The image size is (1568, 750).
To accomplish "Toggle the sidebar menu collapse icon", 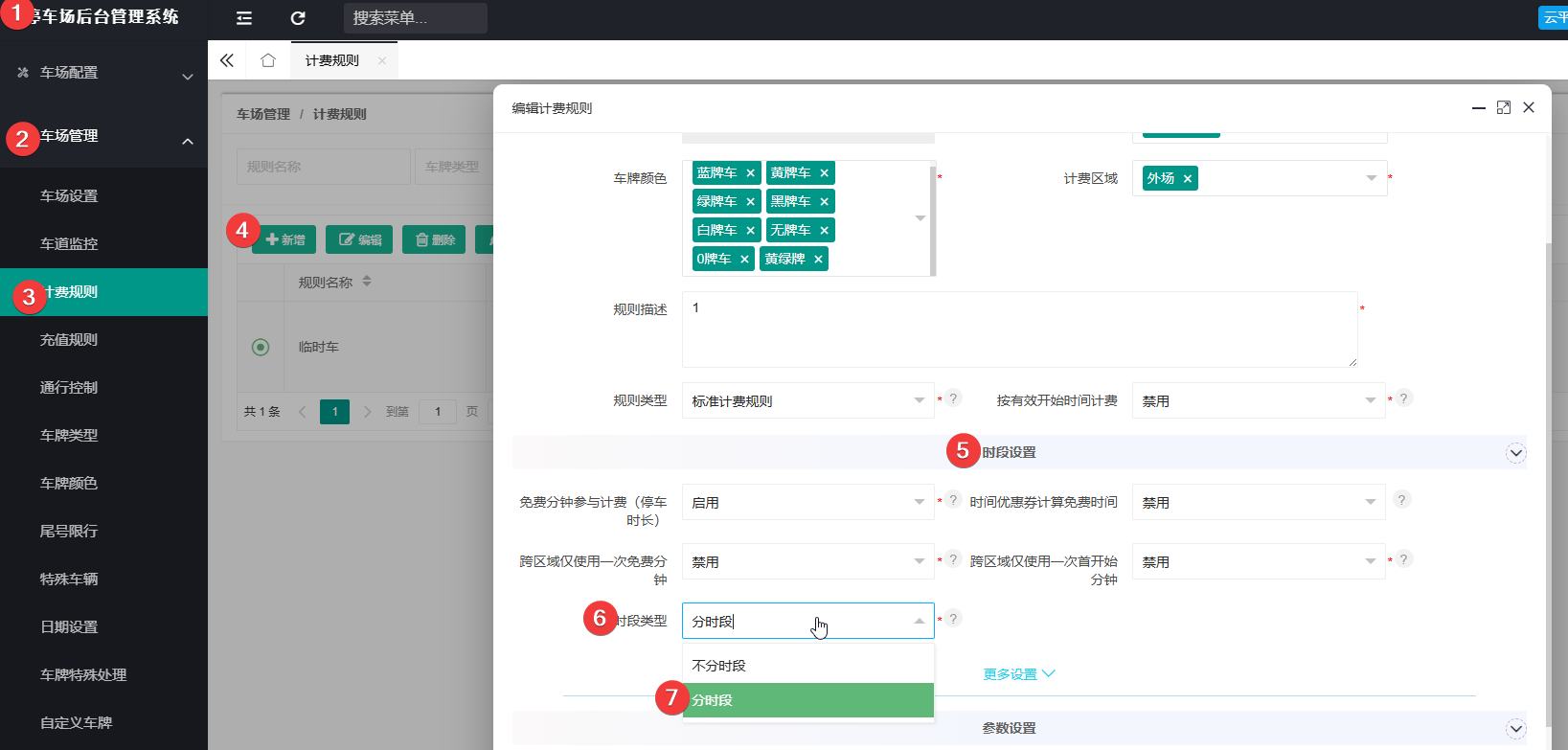I will (244, 18).
